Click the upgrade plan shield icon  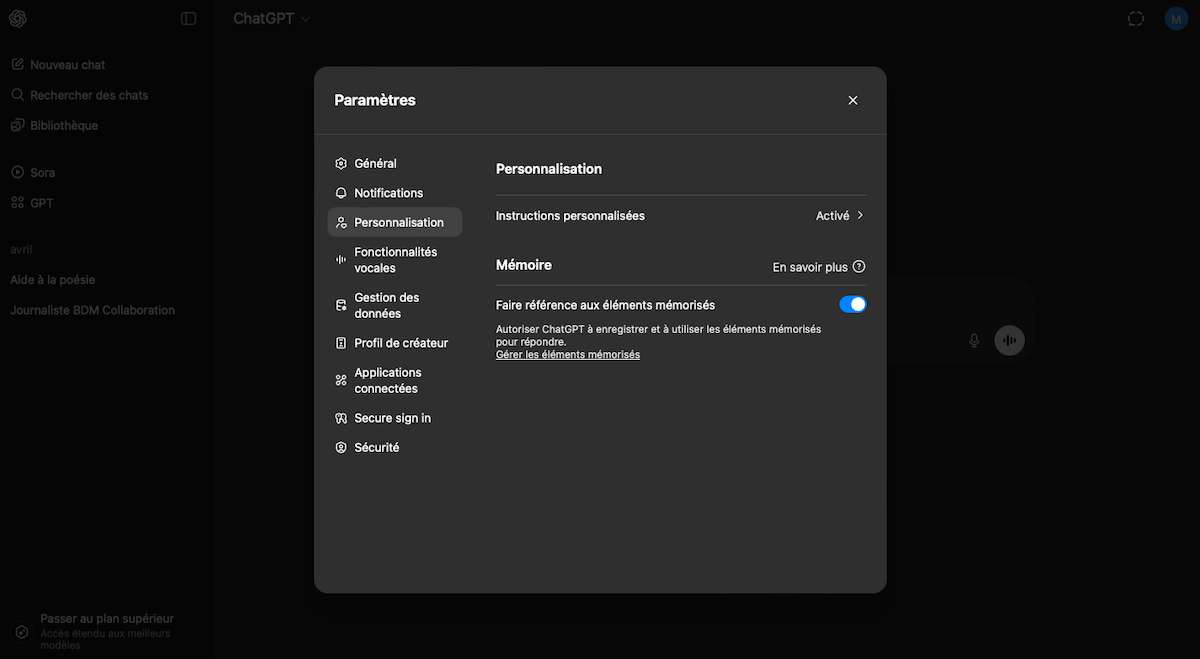[x=22, y=632]
